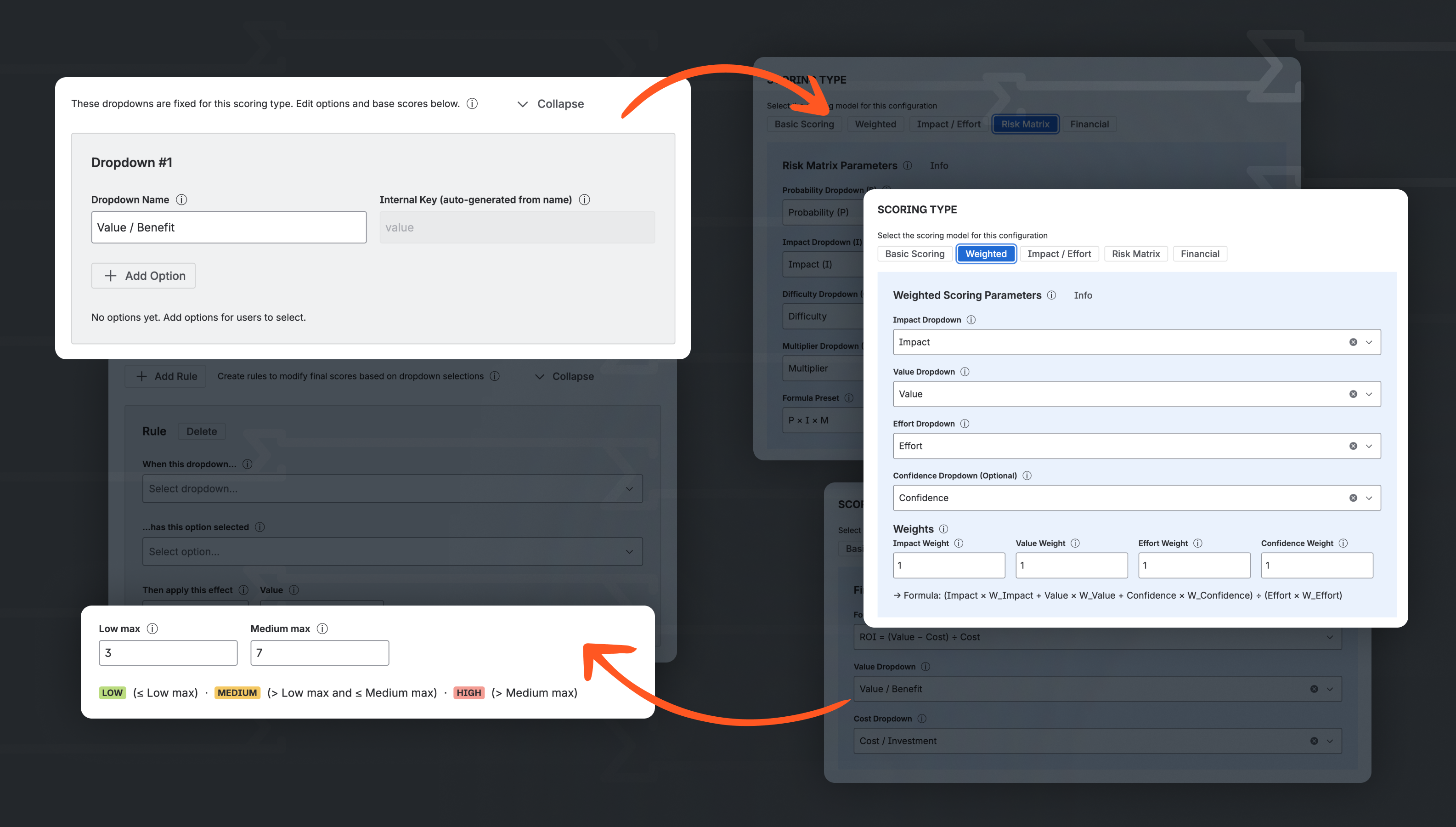The height and width of the screenshot is (827, 1456).
Task: Clear the Value / Benefit dropdown selection
Action: click(1314, 688)
